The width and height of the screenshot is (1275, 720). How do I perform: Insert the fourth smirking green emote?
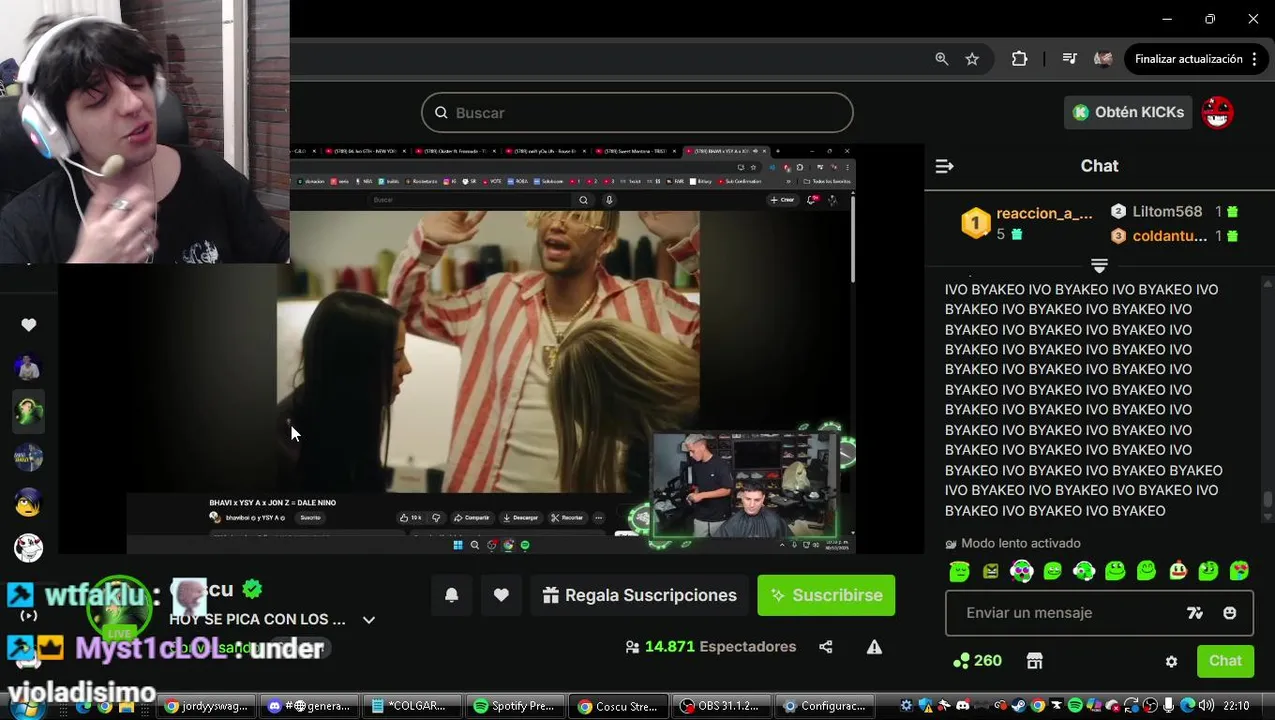[x=1052, y=571]
